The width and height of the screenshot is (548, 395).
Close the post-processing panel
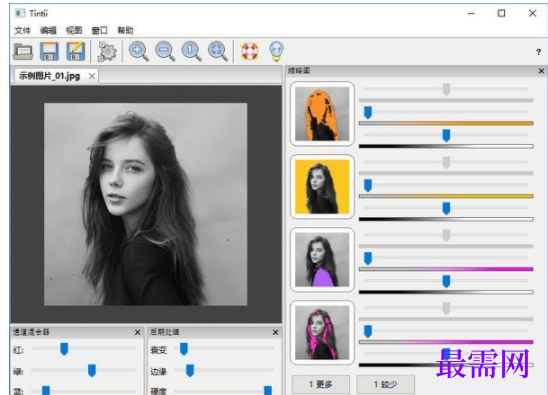[275, 332]
